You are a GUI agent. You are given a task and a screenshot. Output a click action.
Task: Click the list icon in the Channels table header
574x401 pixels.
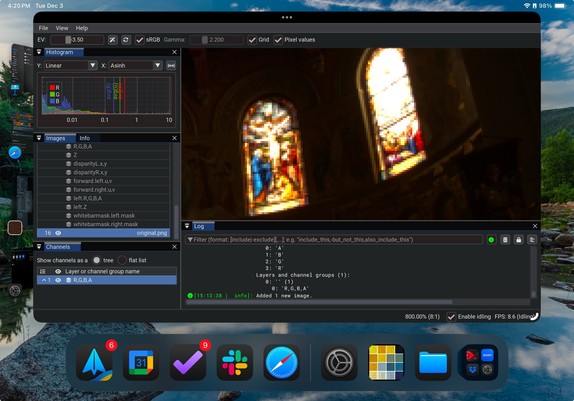coord(42,271)
